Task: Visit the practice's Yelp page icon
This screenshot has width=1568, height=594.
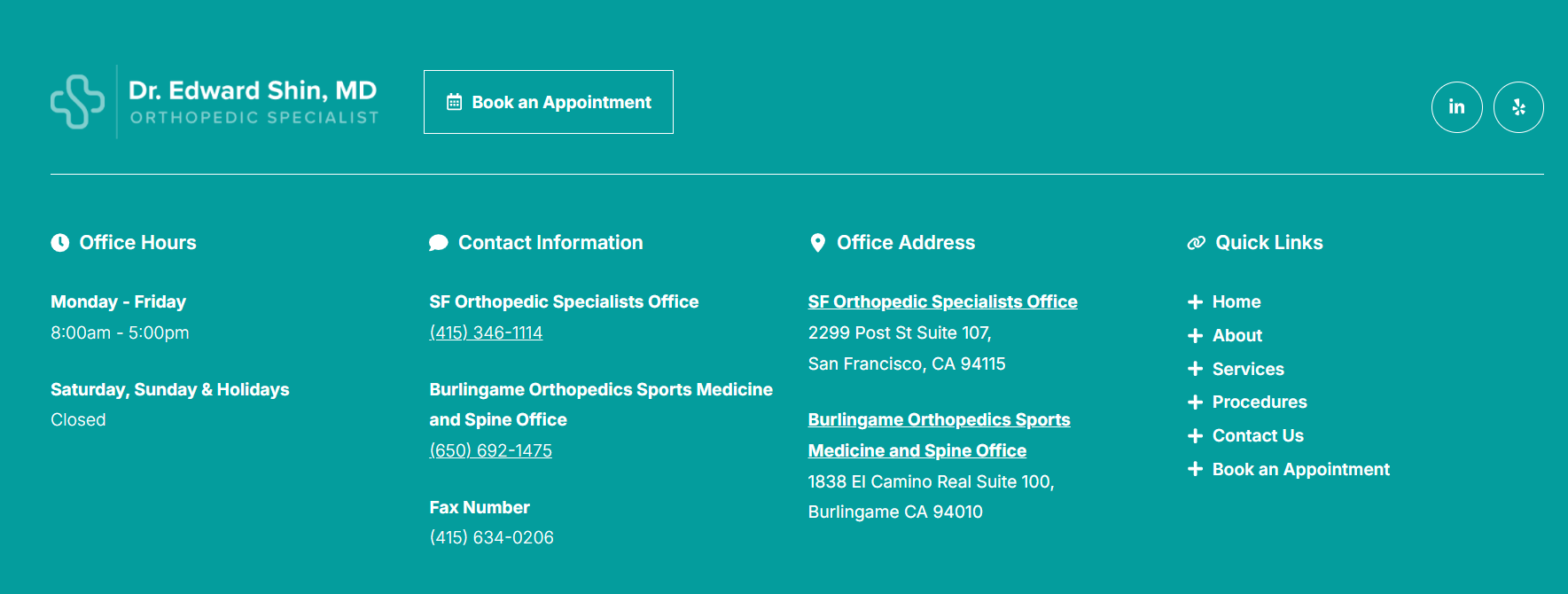Action: pos(1517,106)
